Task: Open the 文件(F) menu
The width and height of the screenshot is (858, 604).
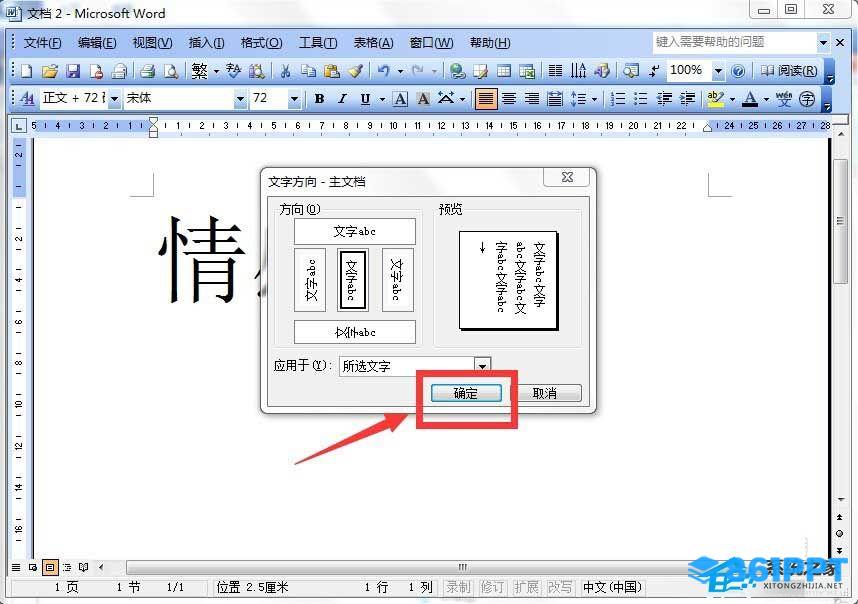Action: pyautogui.click(x=42, y=43)
